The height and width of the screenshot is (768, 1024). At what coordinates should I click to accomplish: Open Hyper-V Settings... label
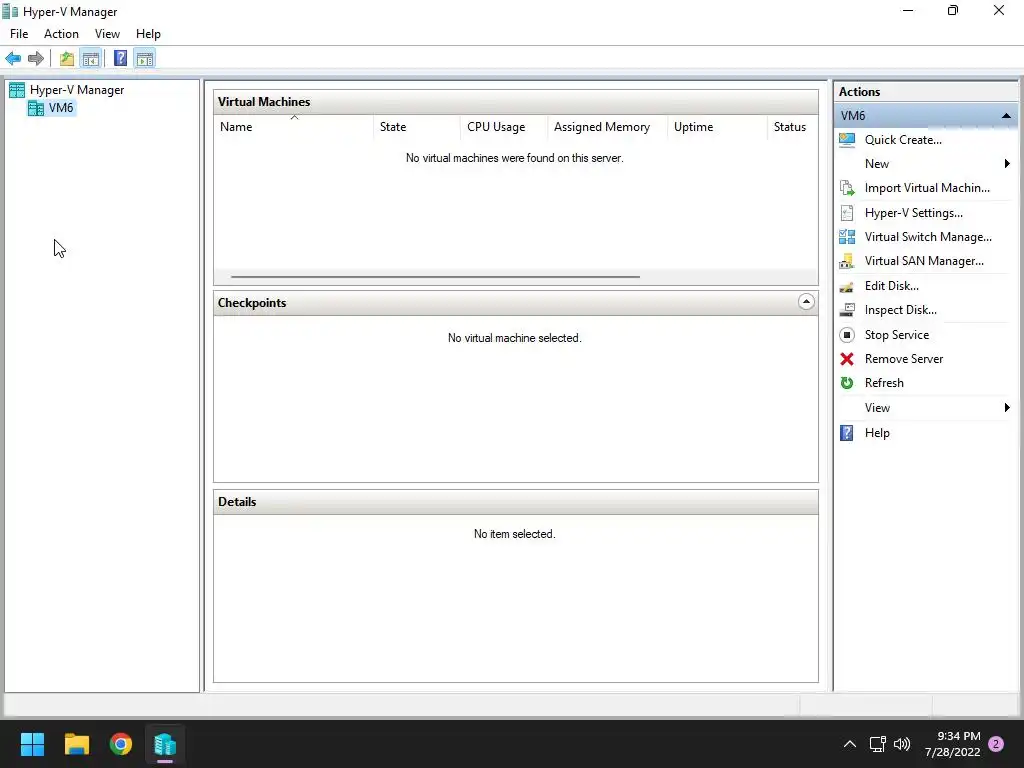tap(914, 213)
